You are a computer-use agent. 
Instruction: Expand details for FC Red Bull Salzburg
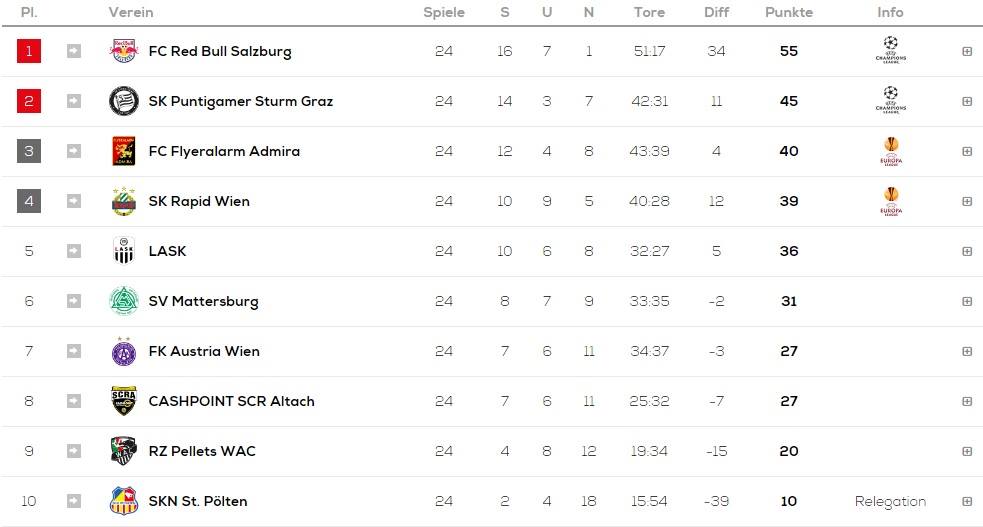click(967, 51)
